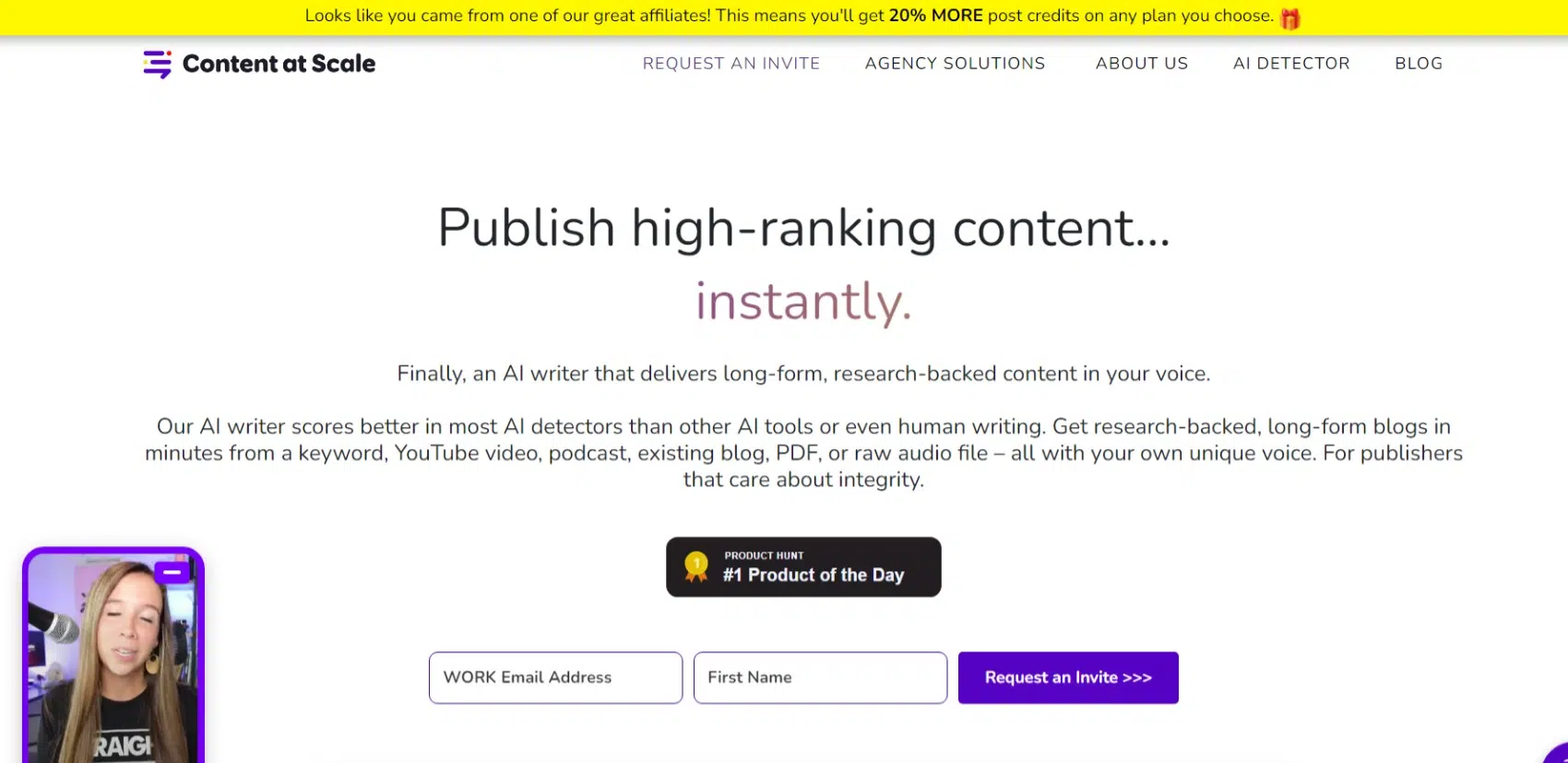Click the headline 'Publish high-ranking content...'
Viewport: 1568px width, 763px height.
(803, 228)
